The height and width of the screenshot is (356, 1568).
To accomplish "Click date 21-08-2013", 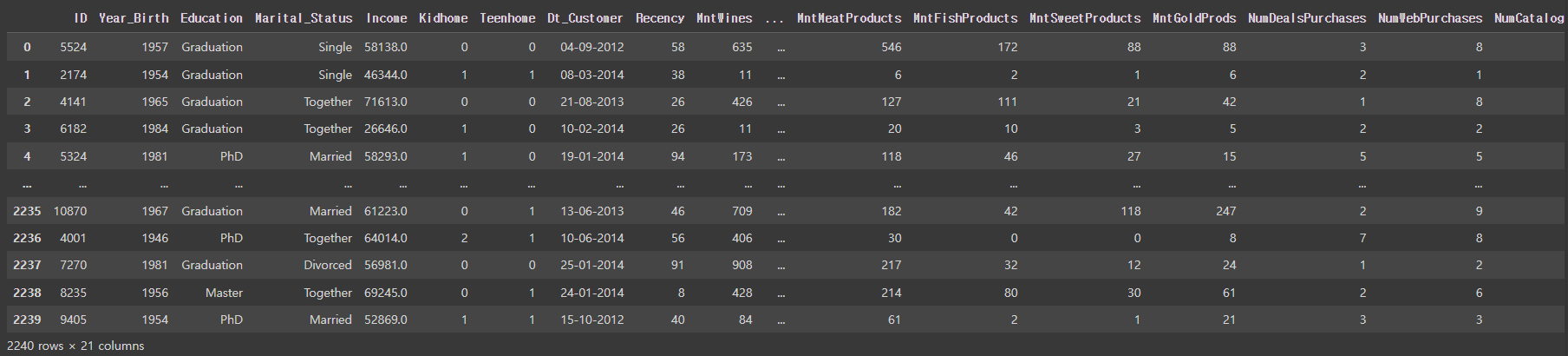I will click(x=592, y=102).
